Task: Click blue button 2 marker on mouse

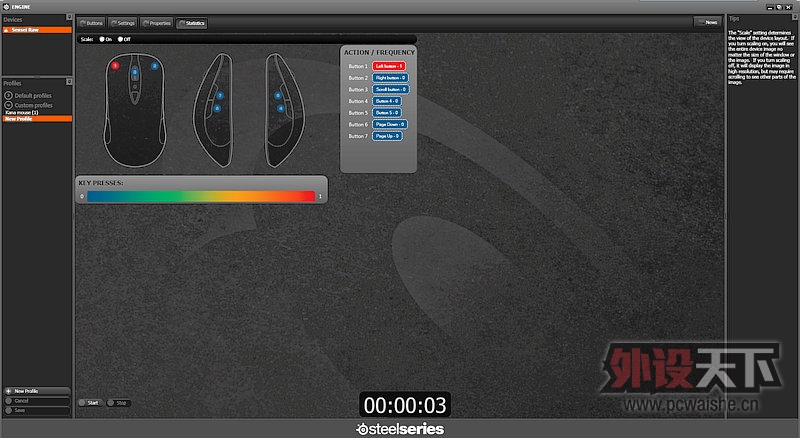Action: (154, 66)
